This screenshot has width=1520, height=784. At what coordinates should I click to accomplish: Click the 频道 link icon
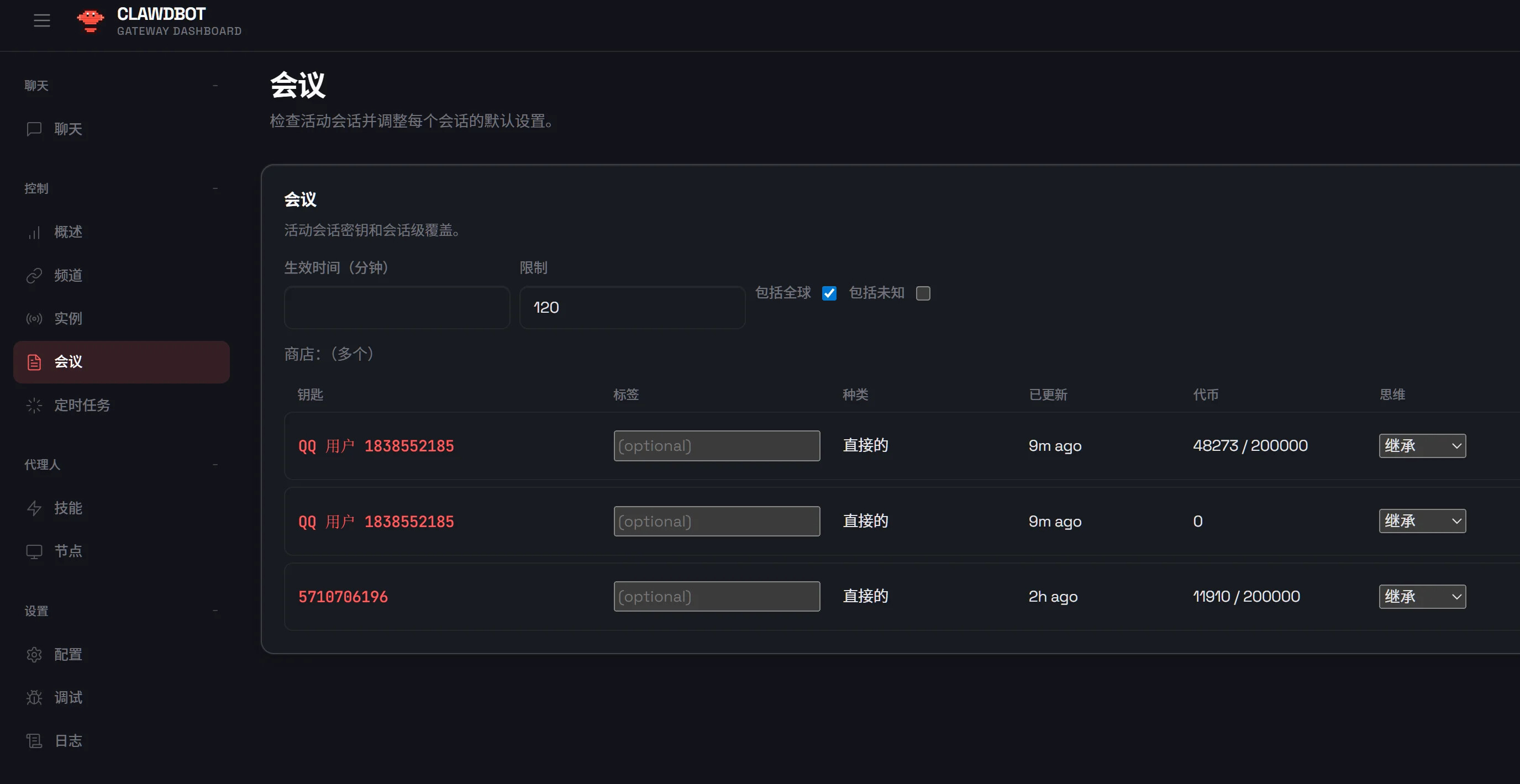[x=34, y=276]
